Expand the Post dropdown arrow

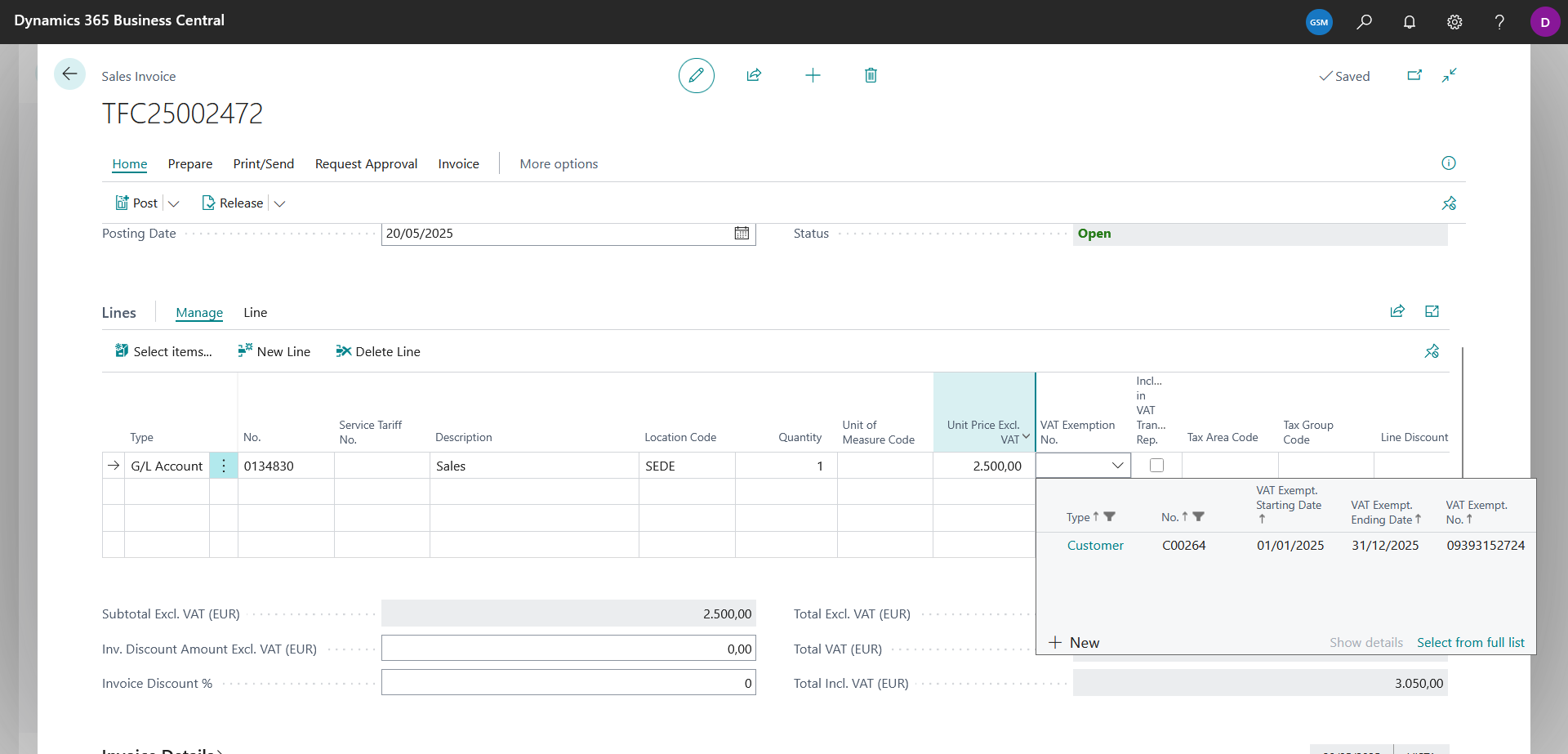click(173, 203)
